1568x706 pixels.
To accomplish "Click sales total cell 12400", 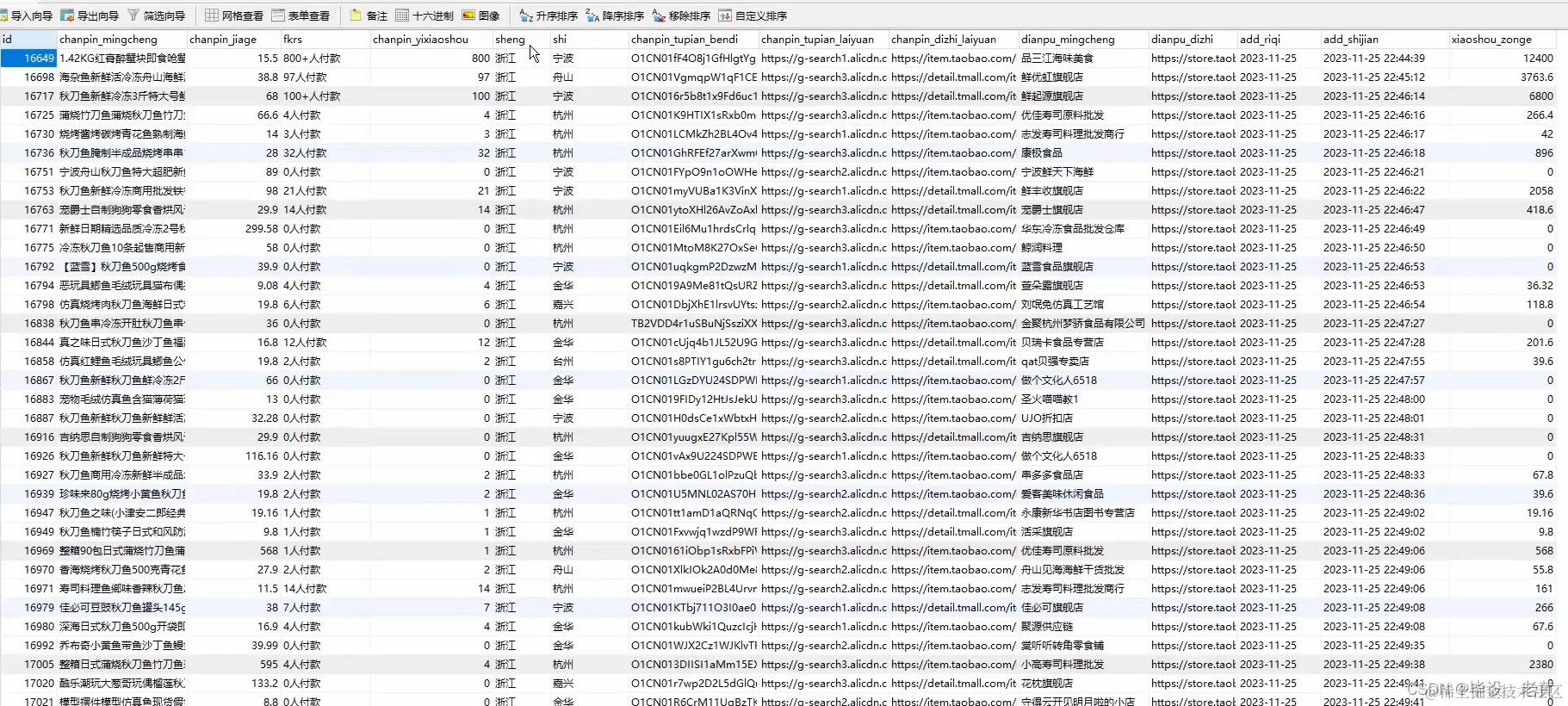I will tap(1503, 58).
